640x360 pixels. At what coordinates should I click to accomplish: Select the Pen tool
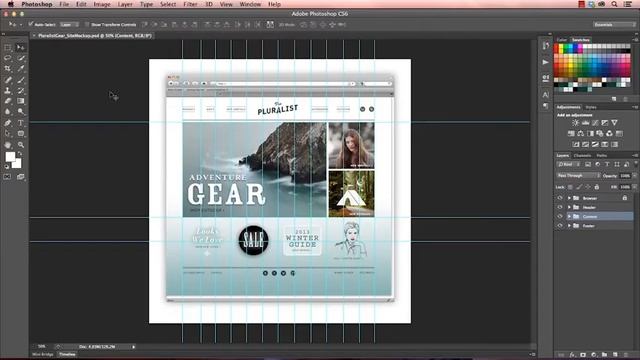tap(8, 122)
